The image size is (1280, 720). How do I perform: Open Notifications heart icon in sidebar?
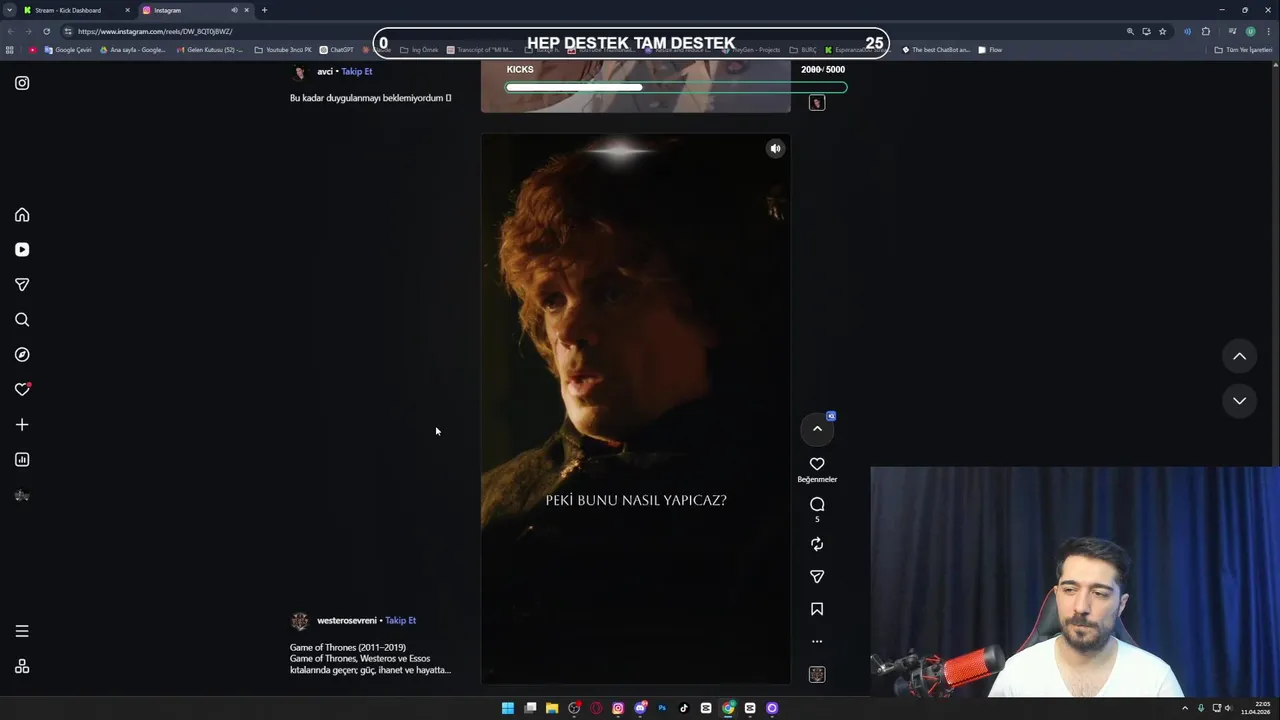click(x=22, y=390)
